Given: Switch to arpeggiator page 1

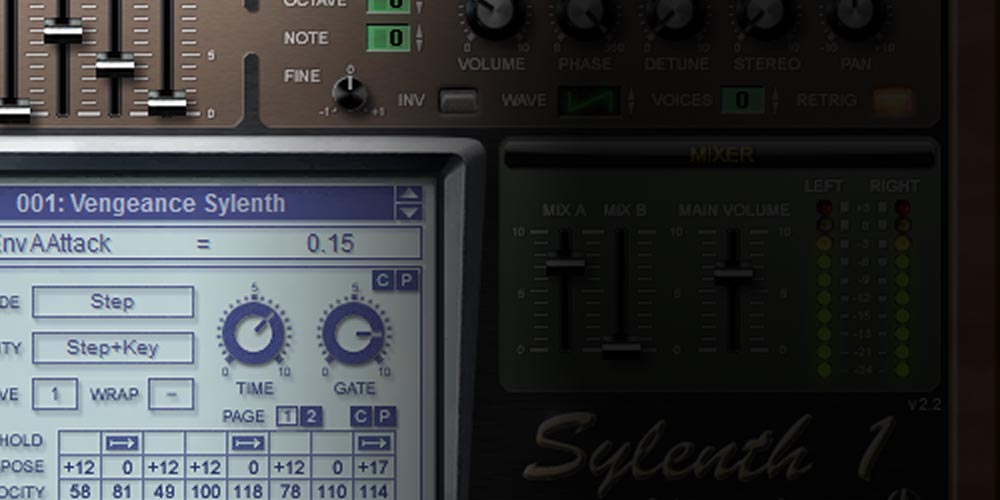Looking at the screenshot, I should (x=286, y=417).
